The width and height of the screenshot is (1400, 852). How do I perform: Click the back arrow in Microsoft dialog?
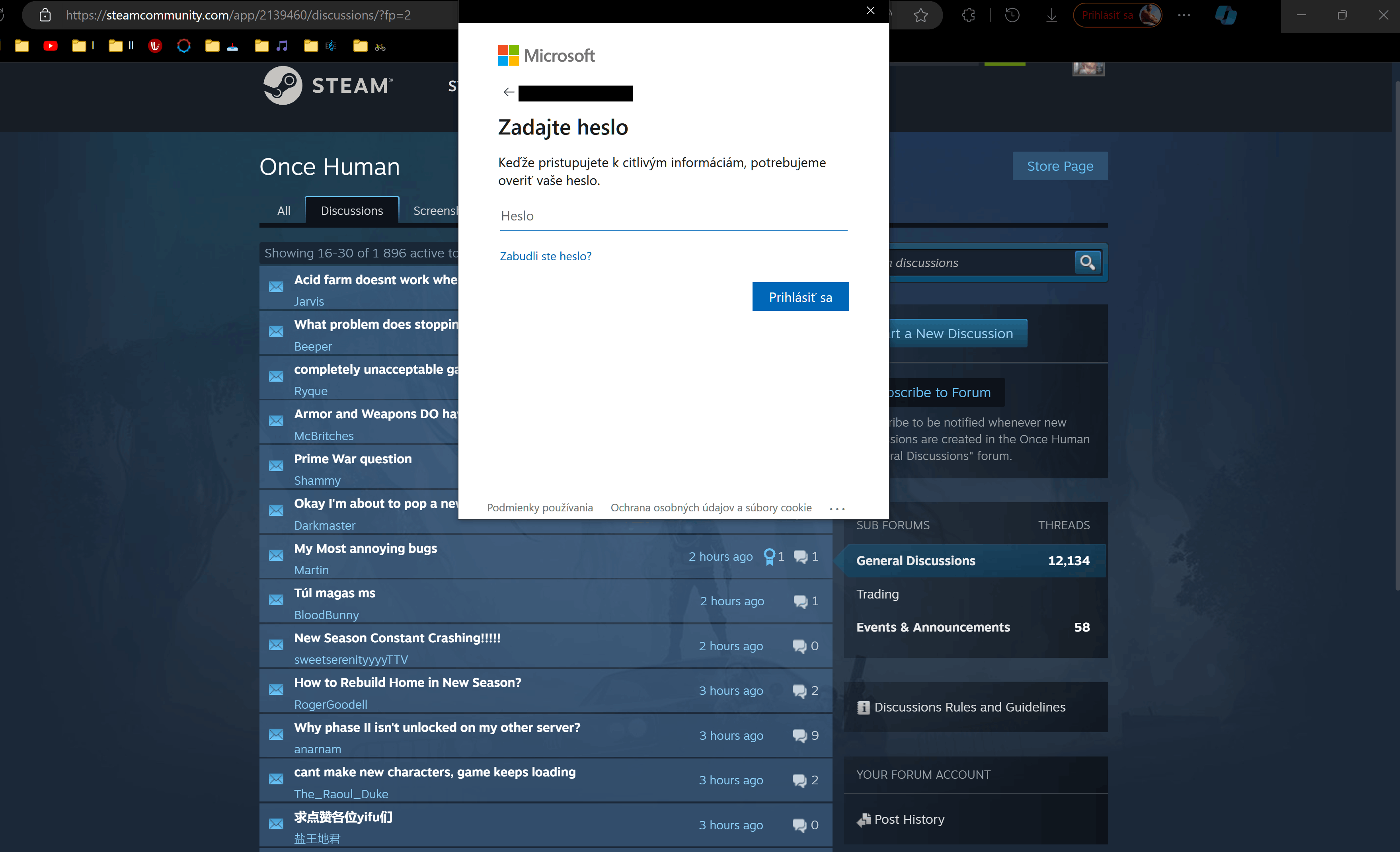point(509,92)
